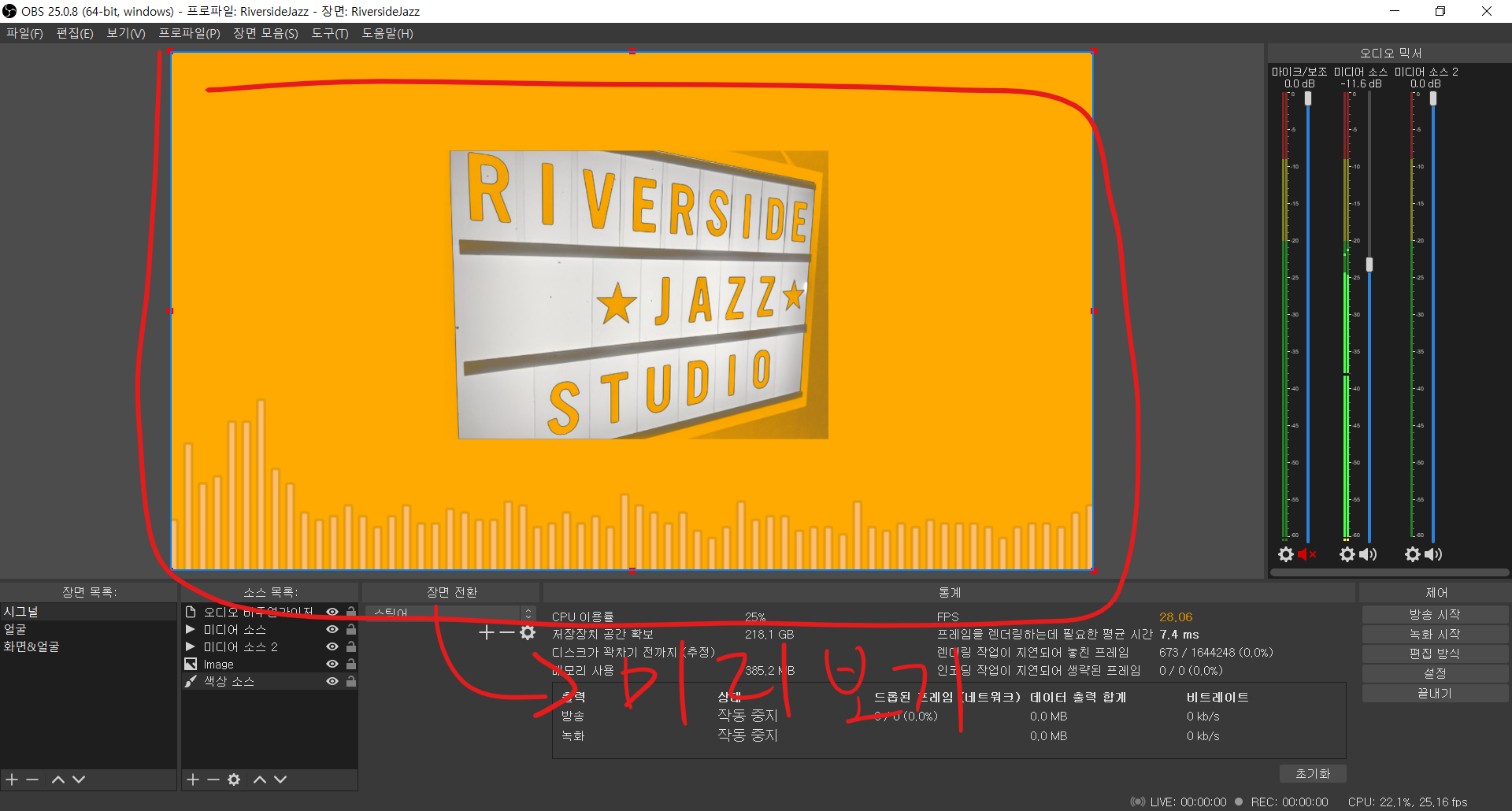Viewport: 1512px width, 811px height.
Task: Remove selected source with minus button
Action: (213, 780)
